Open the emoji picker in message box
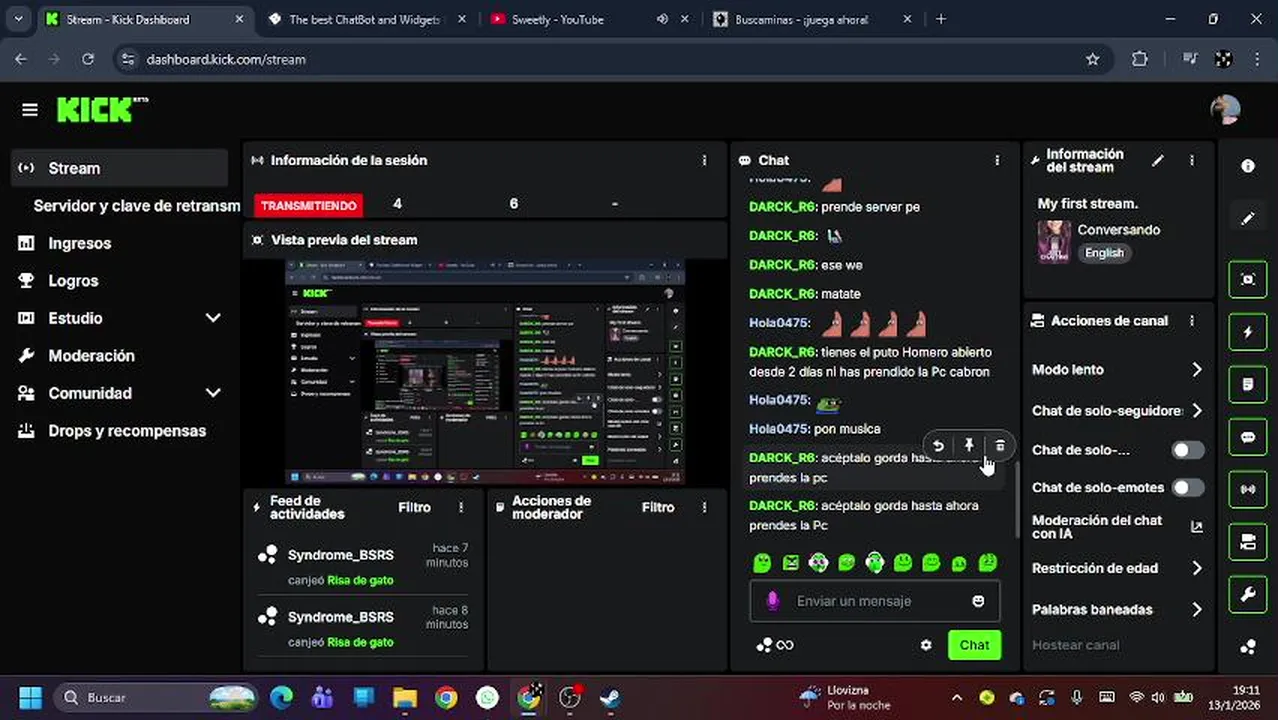 (x=978, y=601)
